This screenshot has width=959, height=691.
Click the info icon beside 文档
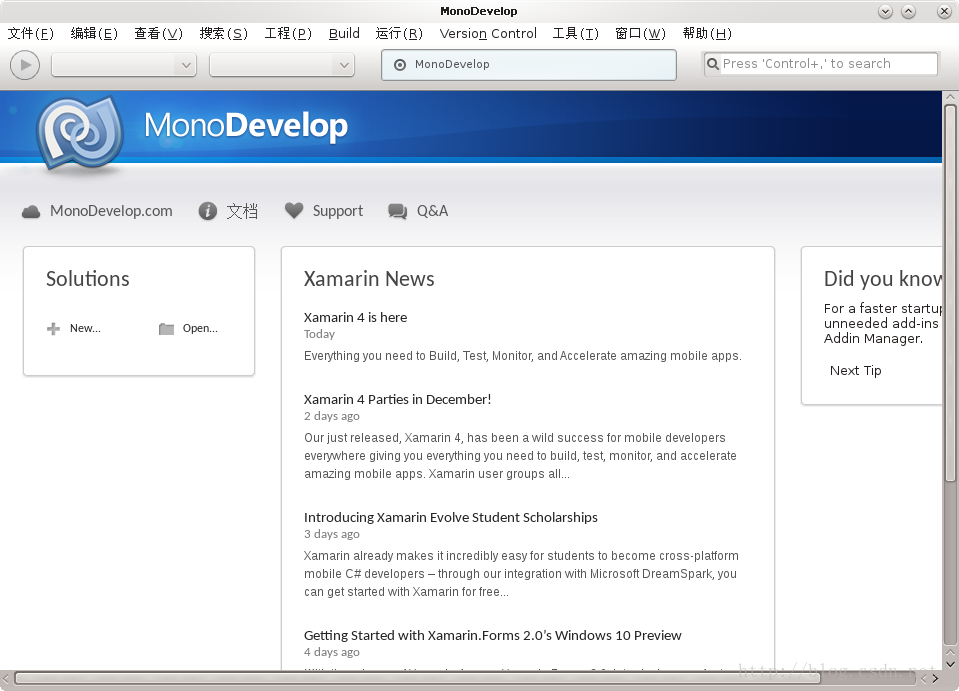(x=208, y=211)
